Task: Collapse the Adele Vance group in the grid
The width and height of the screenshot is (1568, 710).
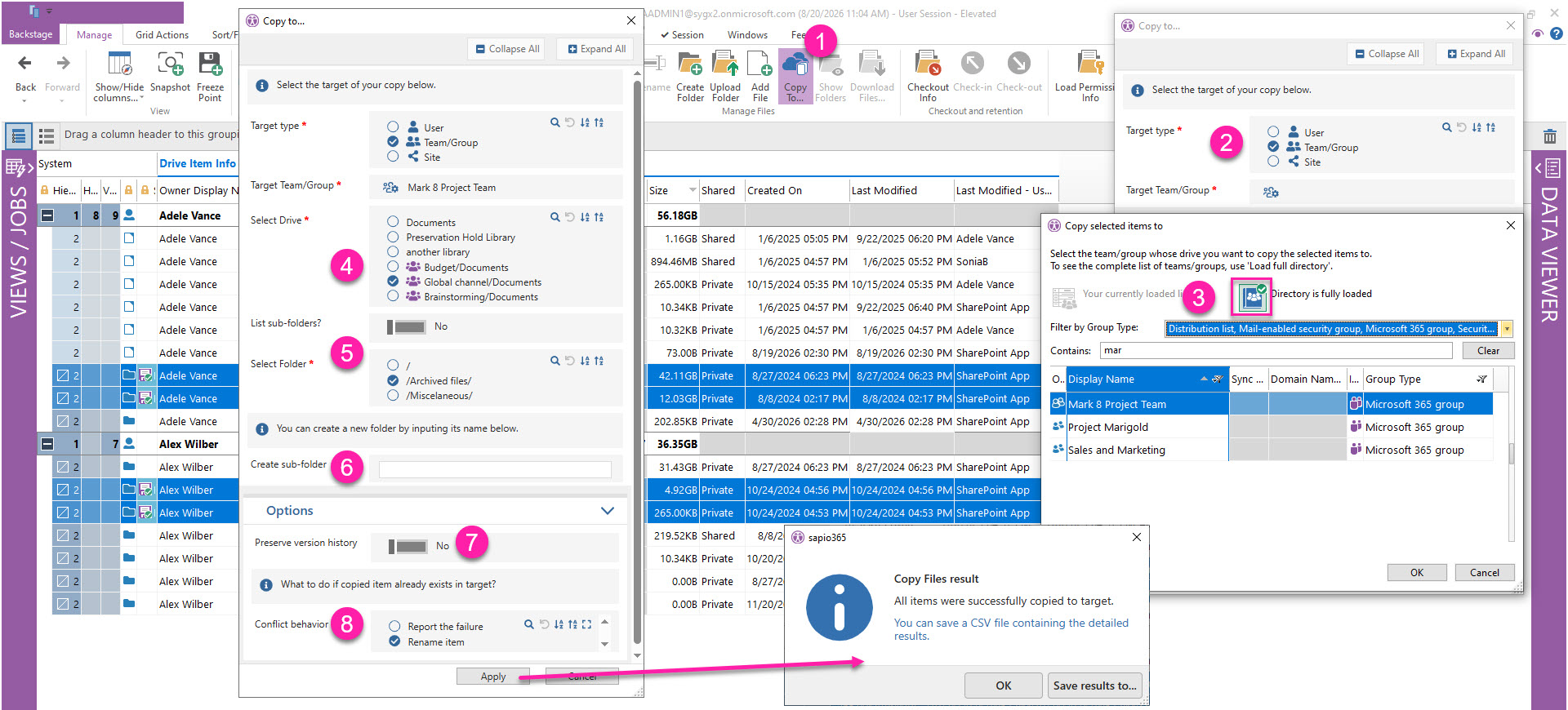Action: pos(47,215)
